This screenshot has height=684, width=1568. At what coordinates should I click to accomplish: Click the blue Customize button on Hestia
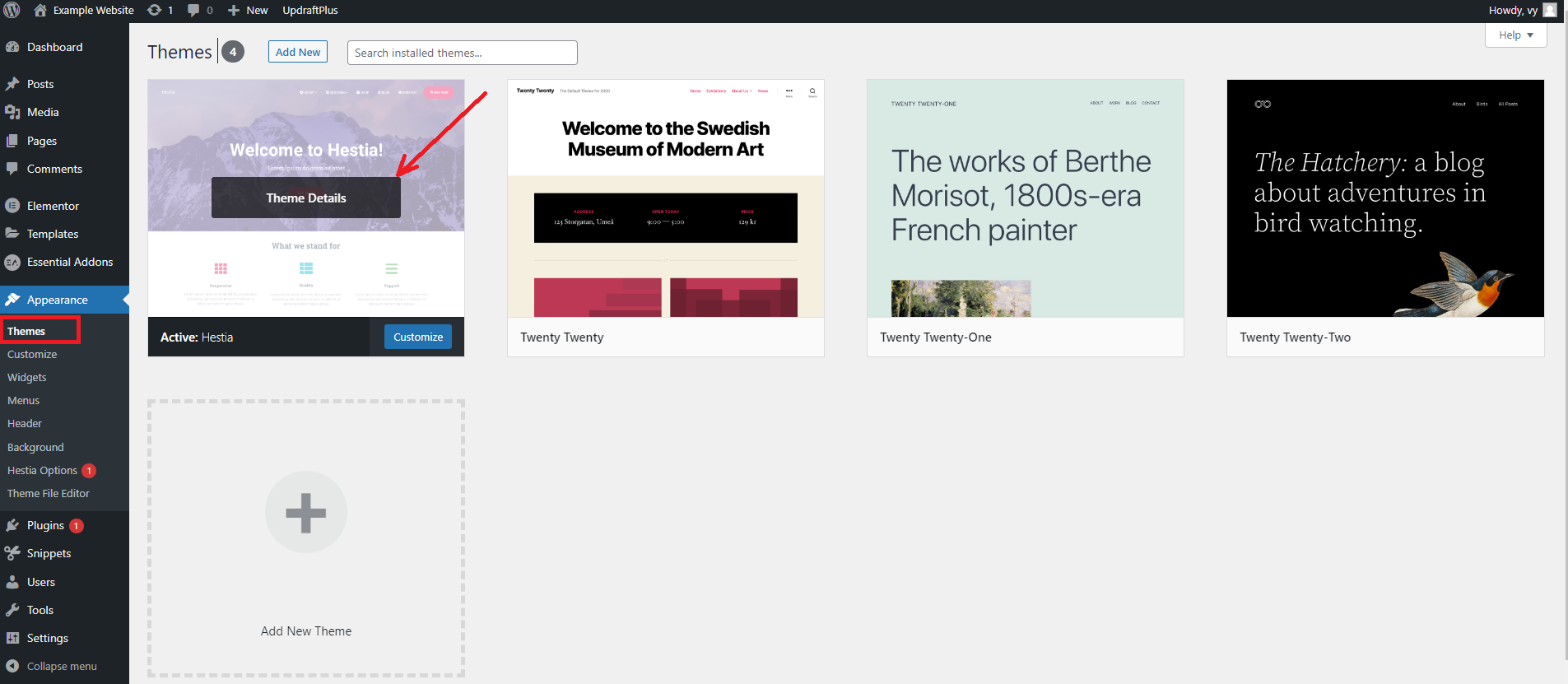[418, 337]
